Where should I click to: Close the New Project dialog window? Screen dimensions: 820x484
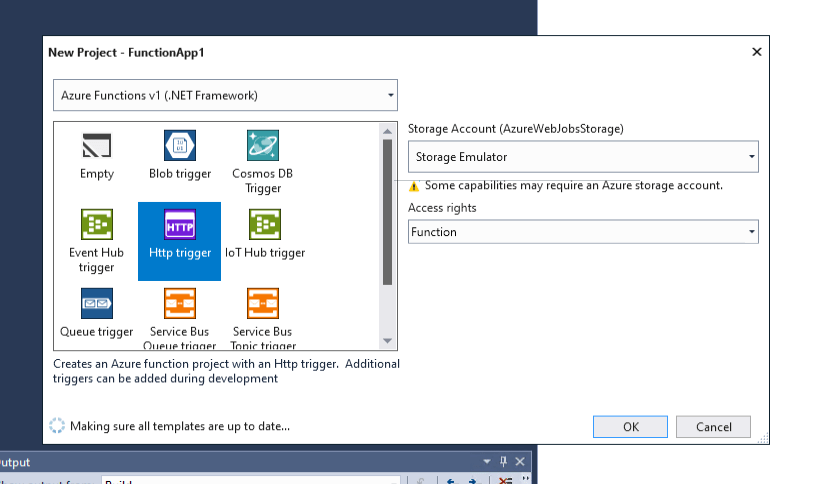(x=757, y=52)
